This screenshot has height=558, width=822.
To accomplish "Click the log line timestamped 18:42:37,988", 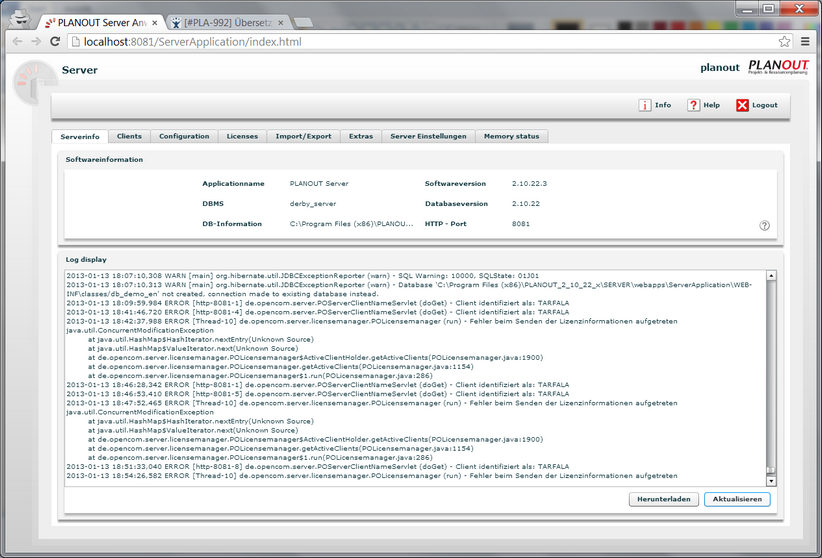I will pyautogui.click(x=372, y=321).
